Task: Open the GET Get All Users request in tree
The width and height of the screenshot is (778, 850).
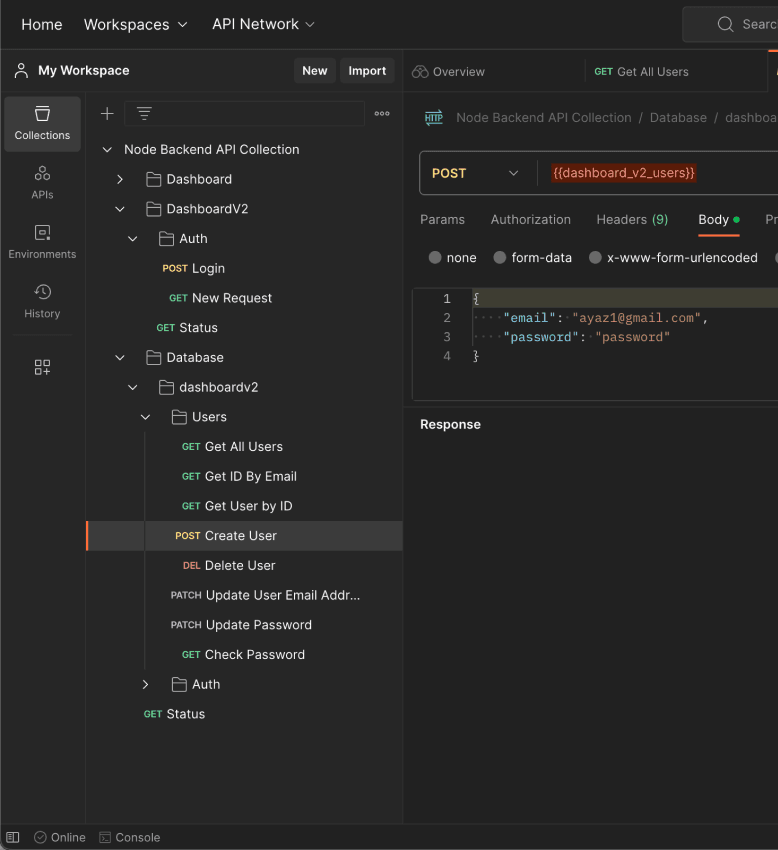Action: [232, 447]
